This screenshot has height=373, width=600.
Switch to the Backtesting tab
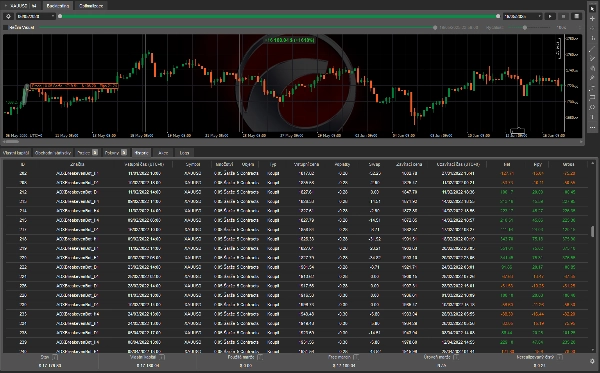coord(58,6)
